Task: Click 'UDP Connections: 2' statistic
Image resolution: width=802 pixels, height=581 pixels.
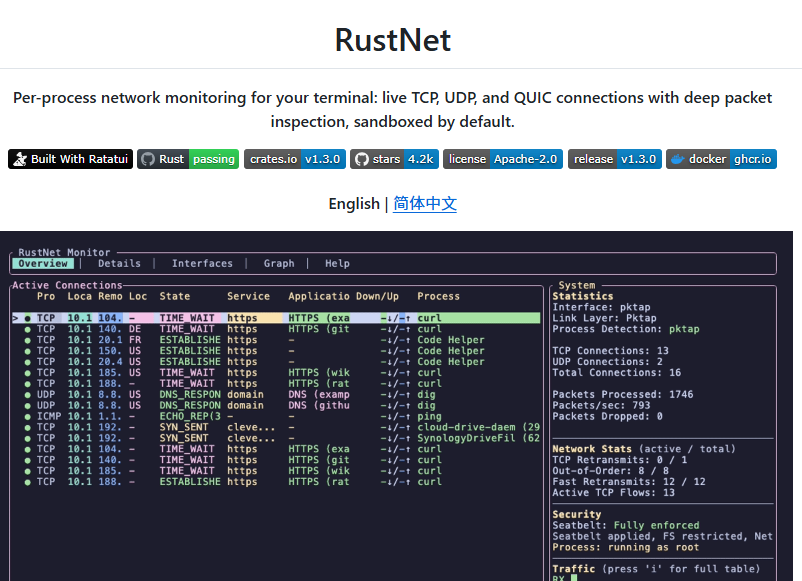Action: [607, 362]
